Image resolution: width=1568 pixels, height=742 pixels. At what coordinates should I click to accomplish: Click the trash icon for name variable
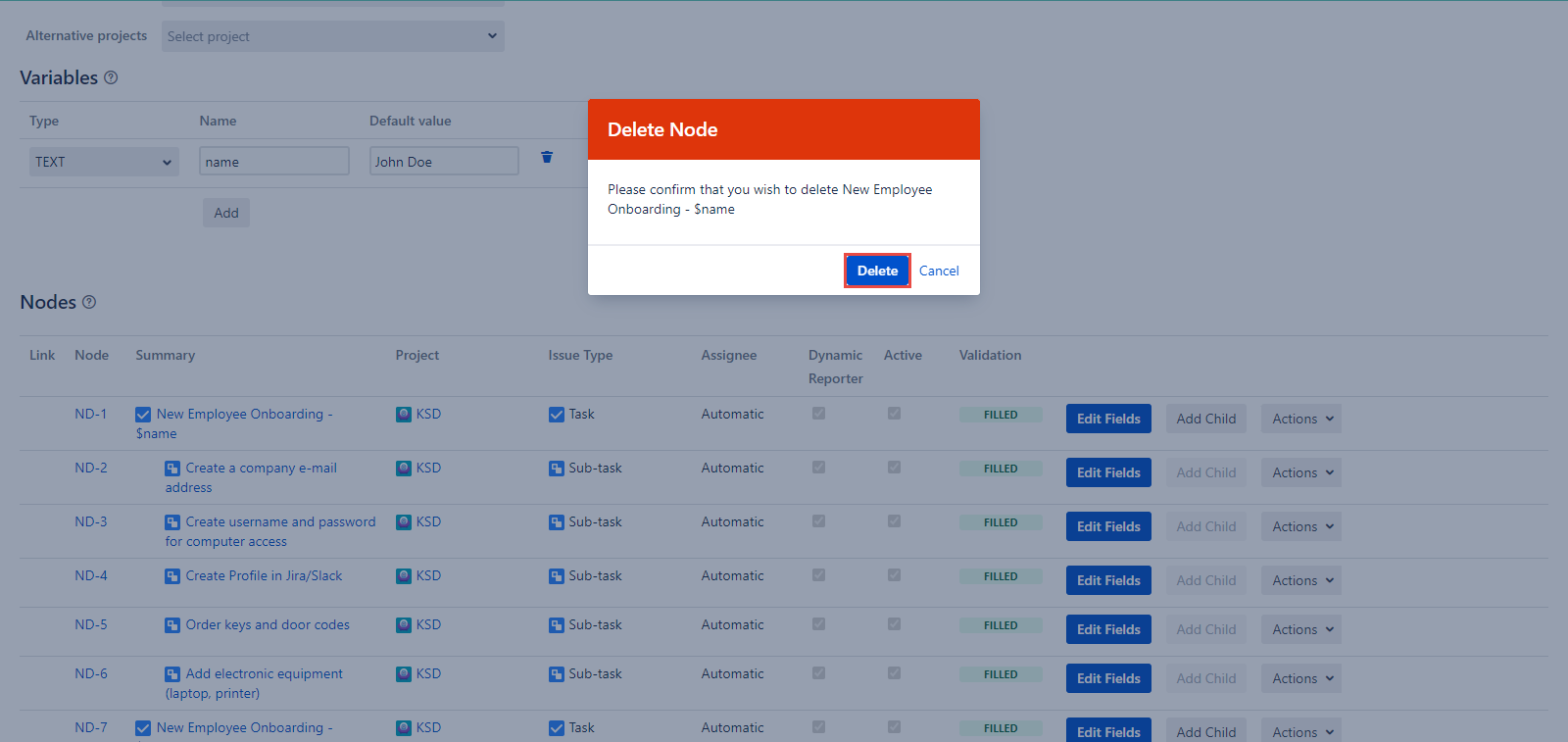point(547,157)
